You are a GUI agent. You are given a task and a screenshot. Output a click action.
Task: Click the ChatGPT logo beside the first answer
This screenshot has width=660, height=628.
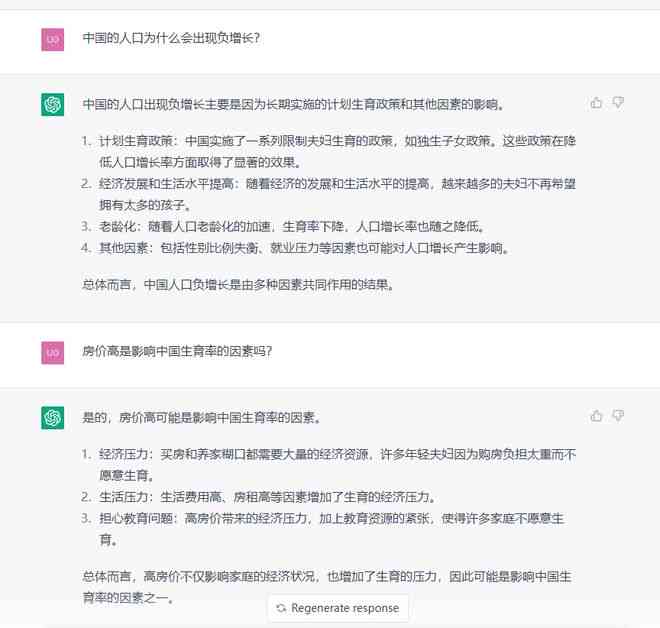click(53, 104)
